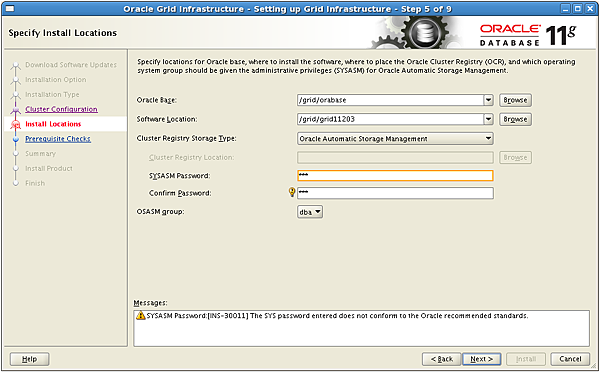This screenshot has width=600, height=373.
Task: Click the INS-30011 SYSASM password warning message
Action: click(337, 316)
